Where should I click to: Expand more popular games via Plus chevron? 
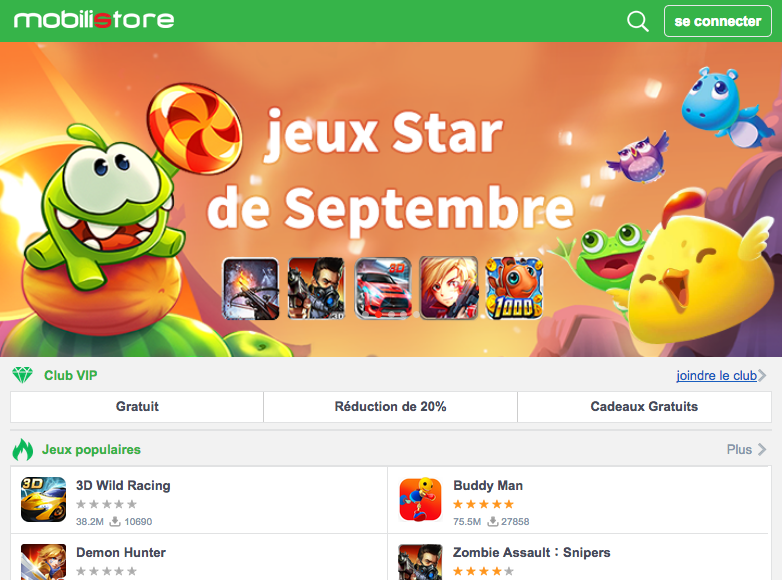pyautogui.click(x=762, y=449)
